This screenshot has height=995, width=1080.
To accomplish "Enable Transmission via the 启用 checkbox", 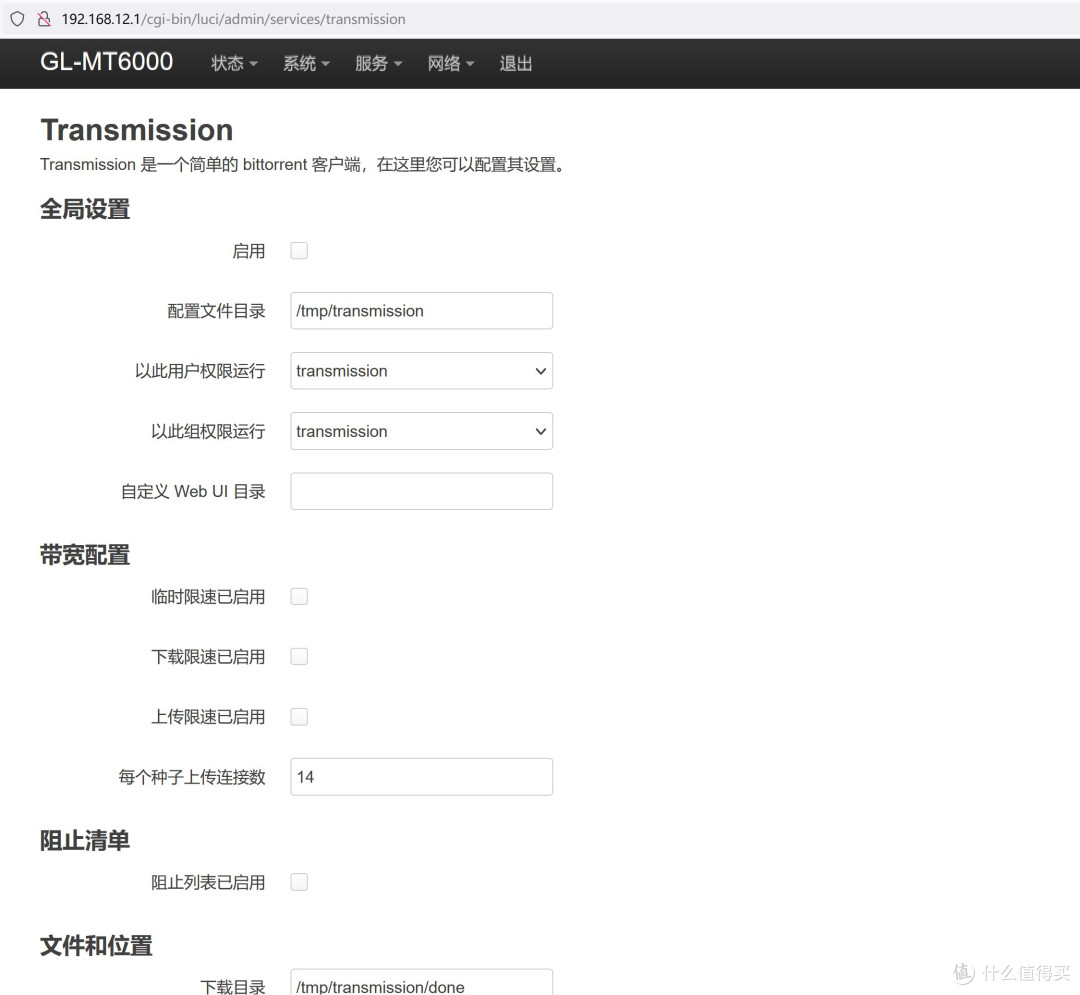I will click(298, 251).
